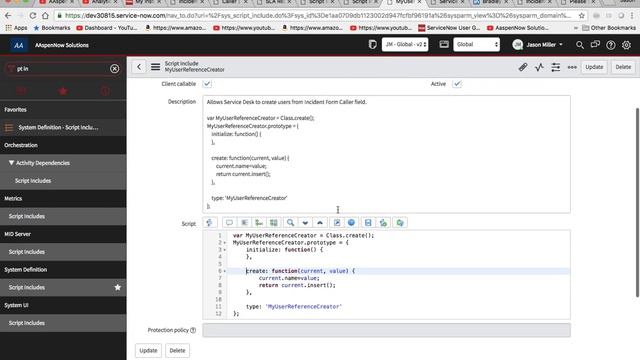Open Script Includes under MID Server
The height and width of the screenshot is (360, 640).
63,252
